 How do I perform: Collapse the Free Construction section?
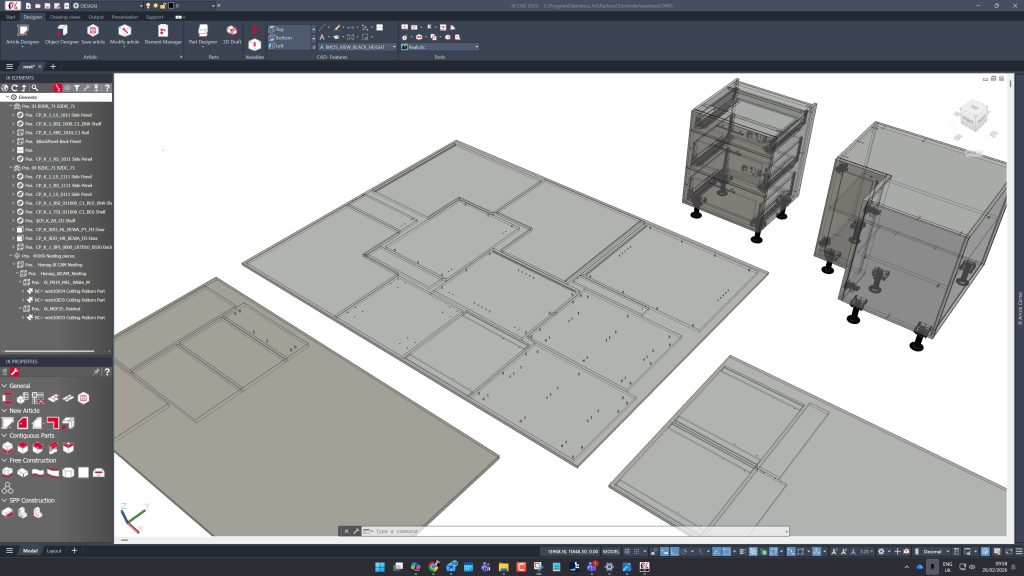point(4,460)
